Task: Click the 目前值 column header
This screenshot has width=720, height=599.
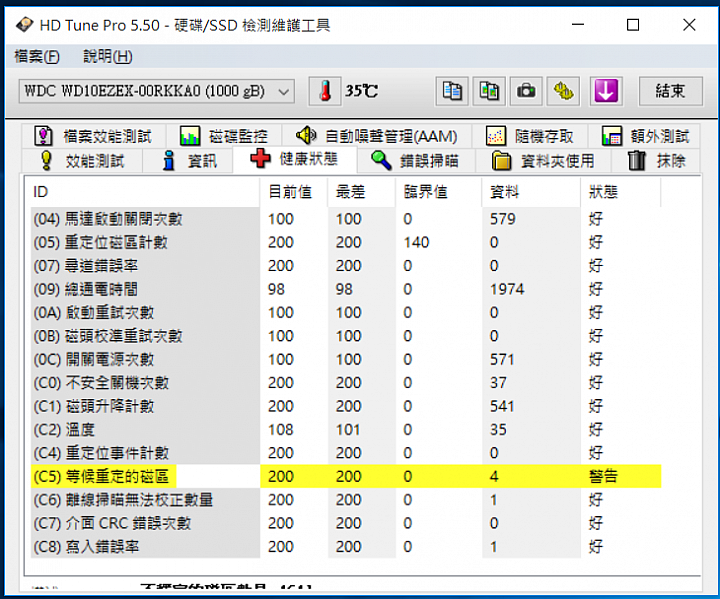Action: point(294,192)
